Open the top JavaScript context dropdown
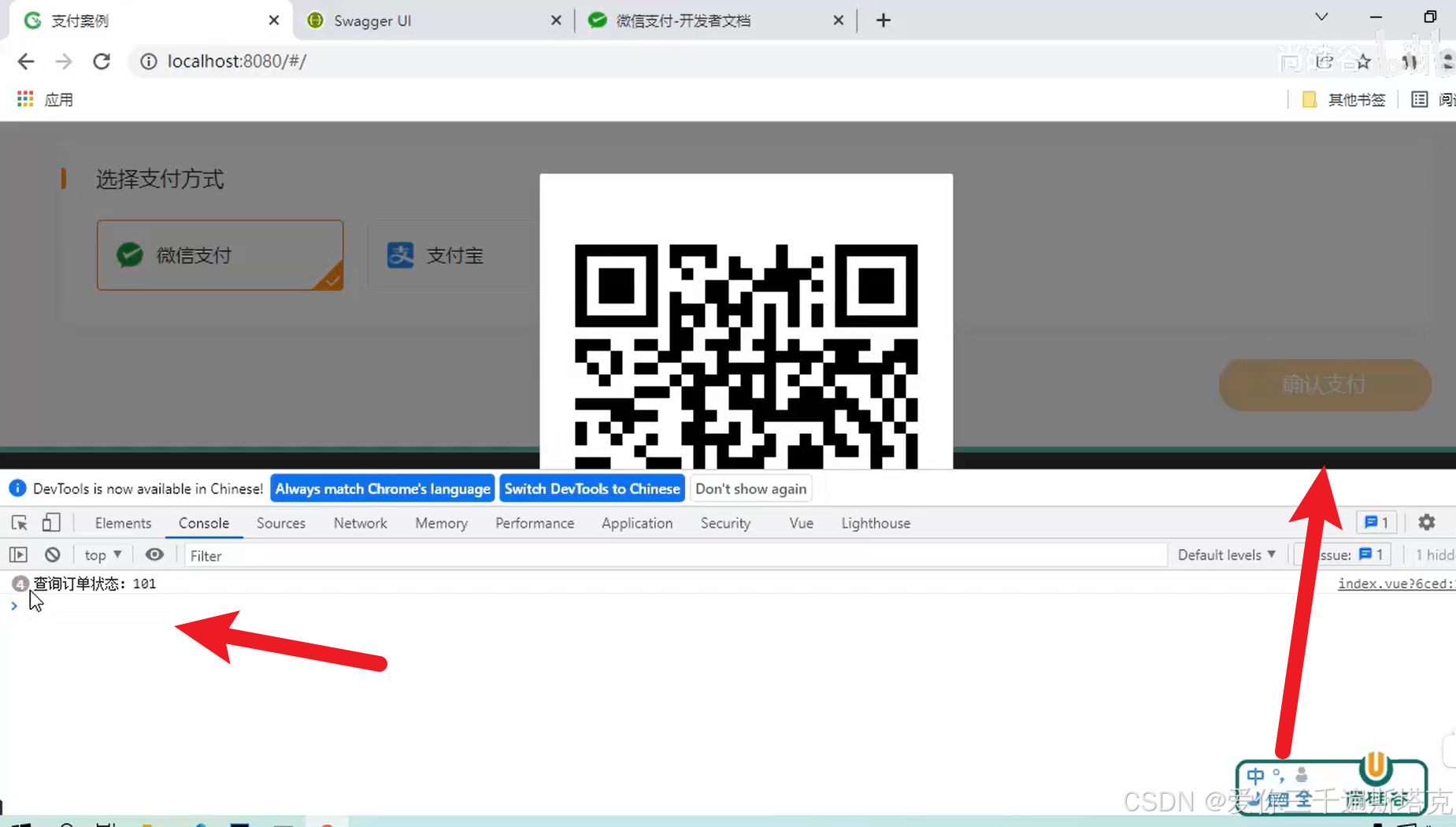This screenshot has width=1456, height=827. [x=103, y=555]
